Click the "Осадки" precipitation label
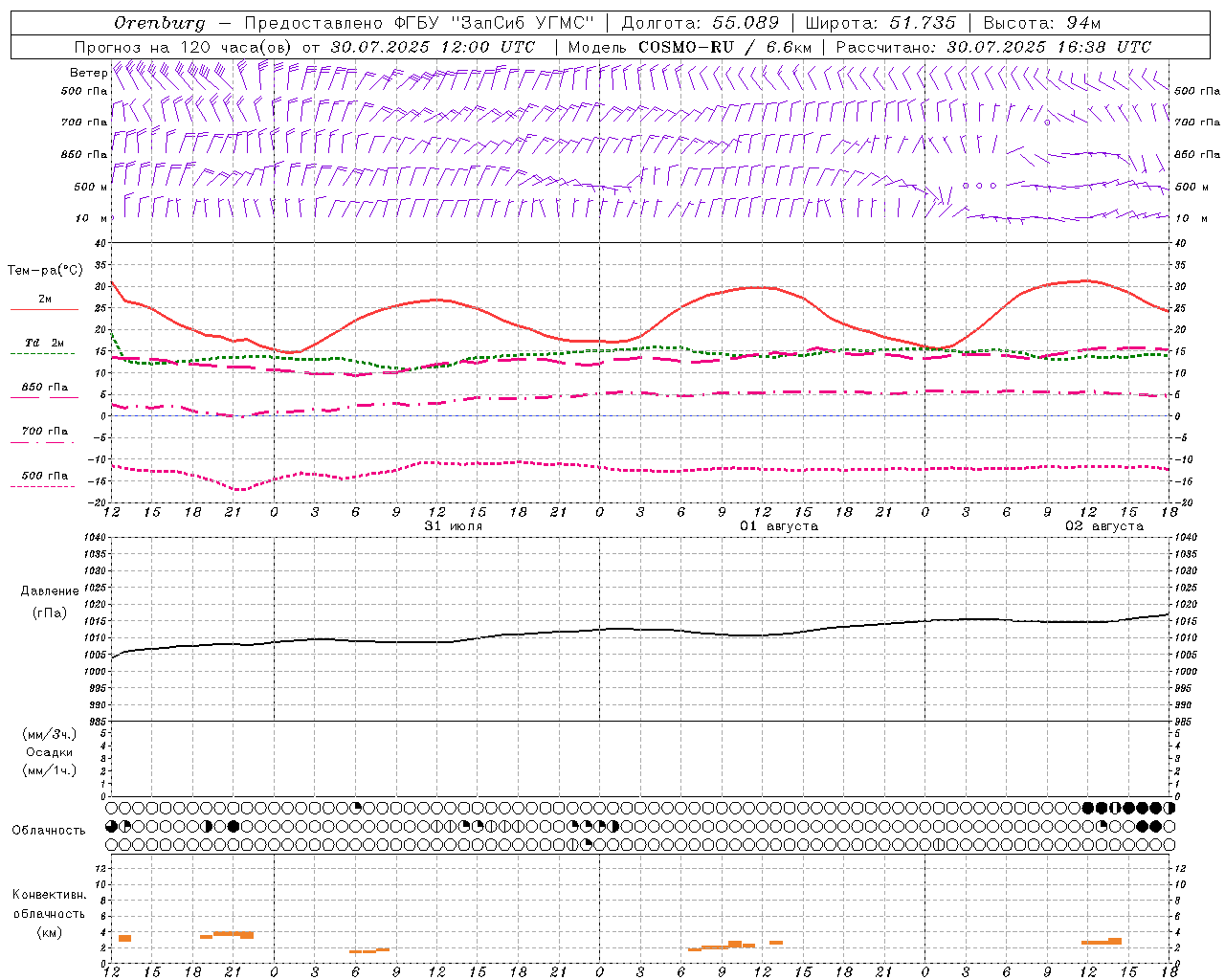Viewport: 1225px width, 980px height. point(50,752)
